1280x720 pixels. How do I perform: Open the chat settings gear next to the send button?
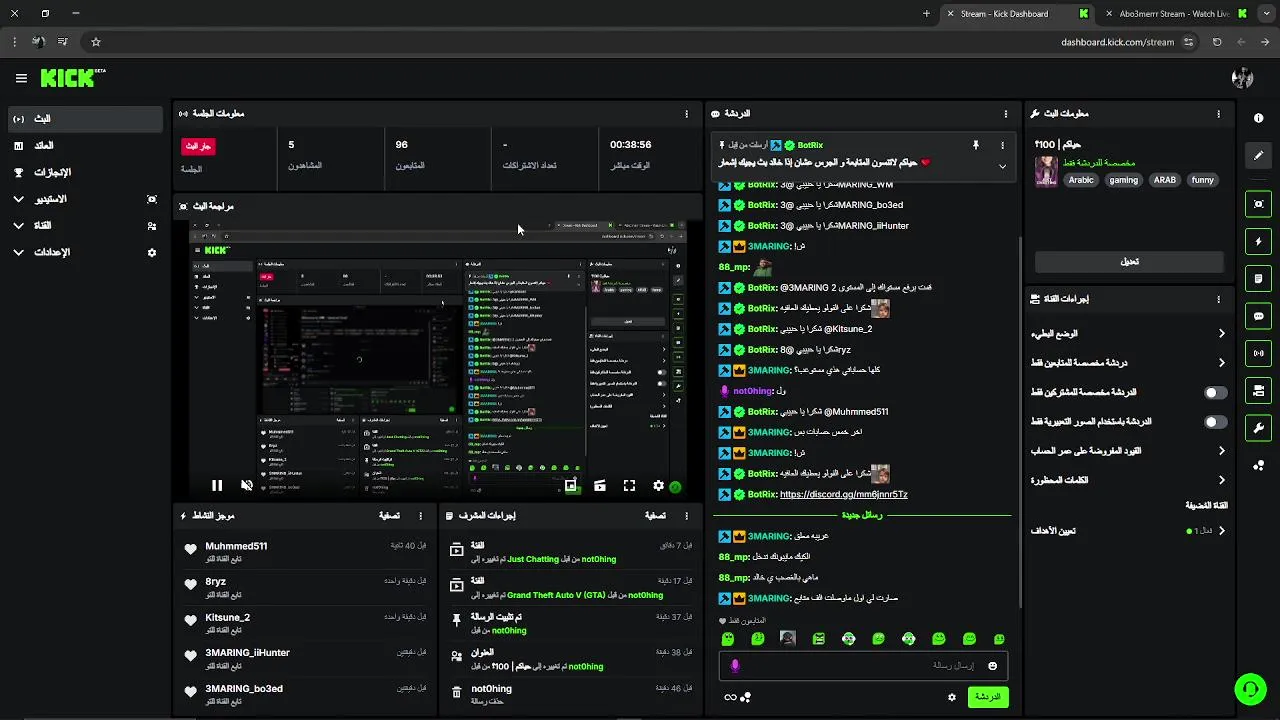[952, 697]
